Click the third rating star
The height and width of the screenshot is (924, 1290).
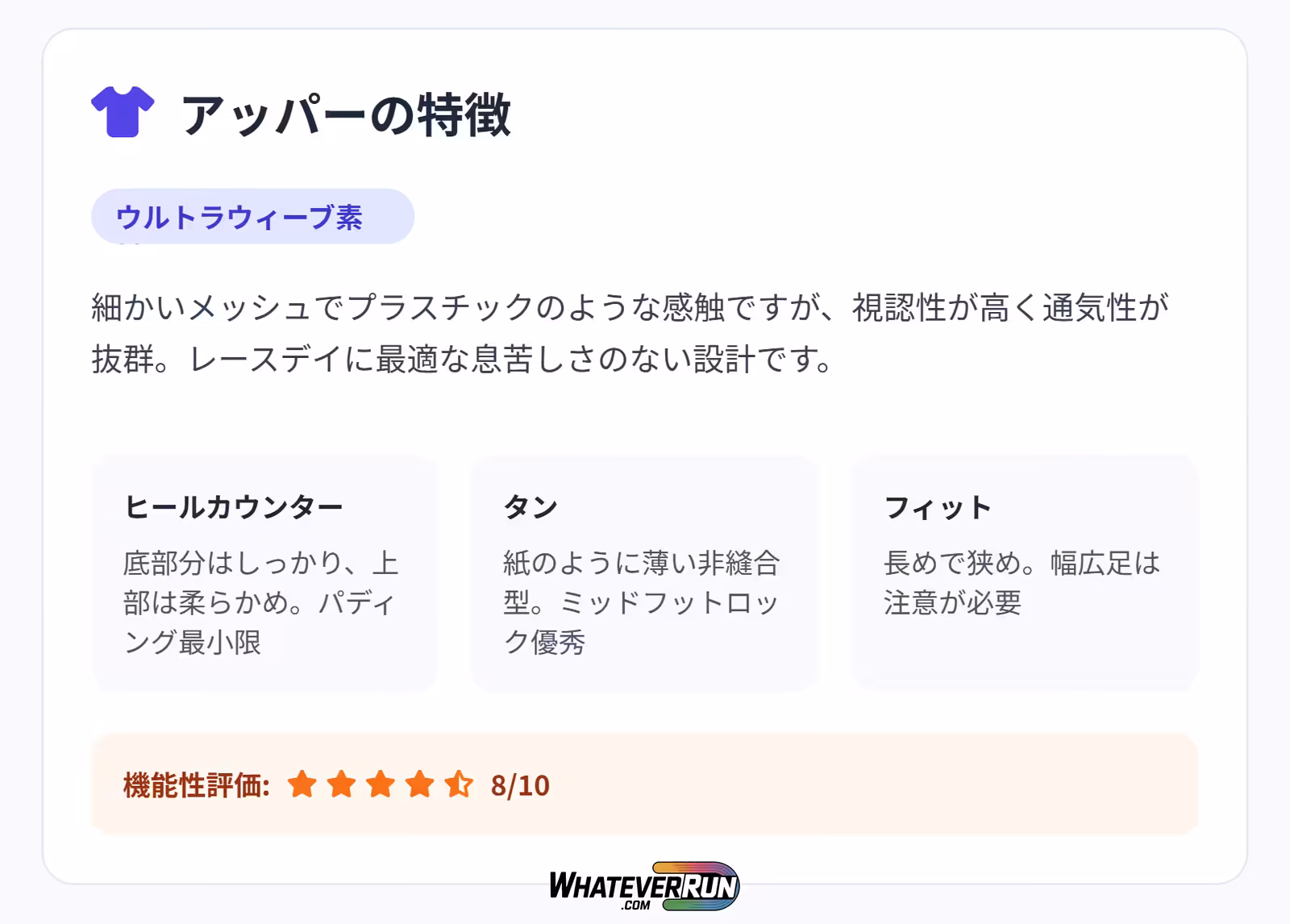pyautogui.click(x=381, y=784)
